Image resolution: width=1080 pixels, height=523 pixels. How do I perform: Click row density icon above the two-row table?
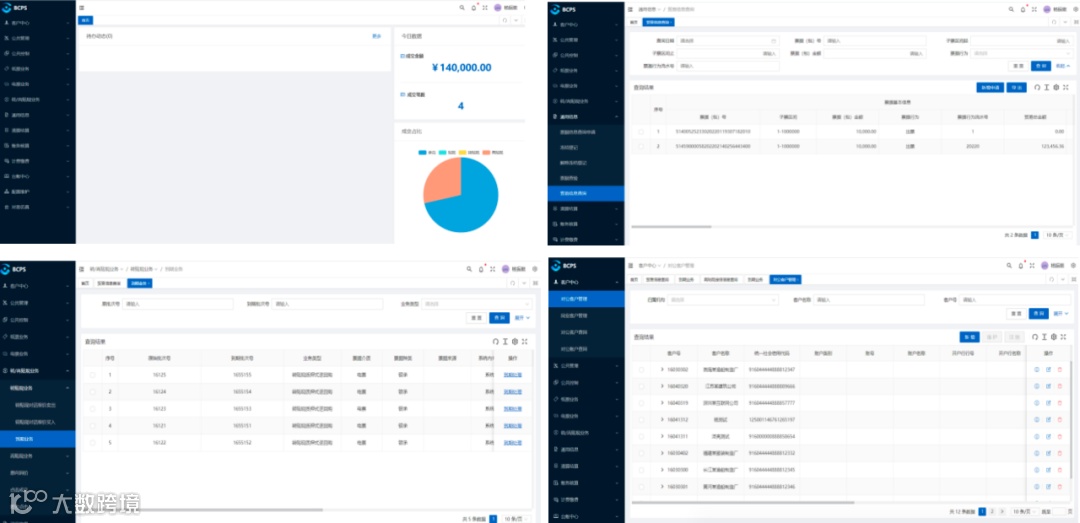tap(1046, 88)
